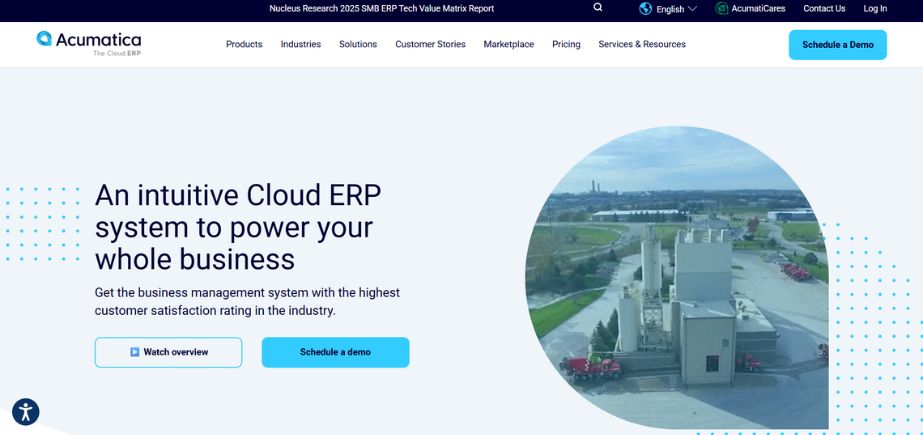
Task: Click the search magnifier icon
Action: tap(597, 8)
